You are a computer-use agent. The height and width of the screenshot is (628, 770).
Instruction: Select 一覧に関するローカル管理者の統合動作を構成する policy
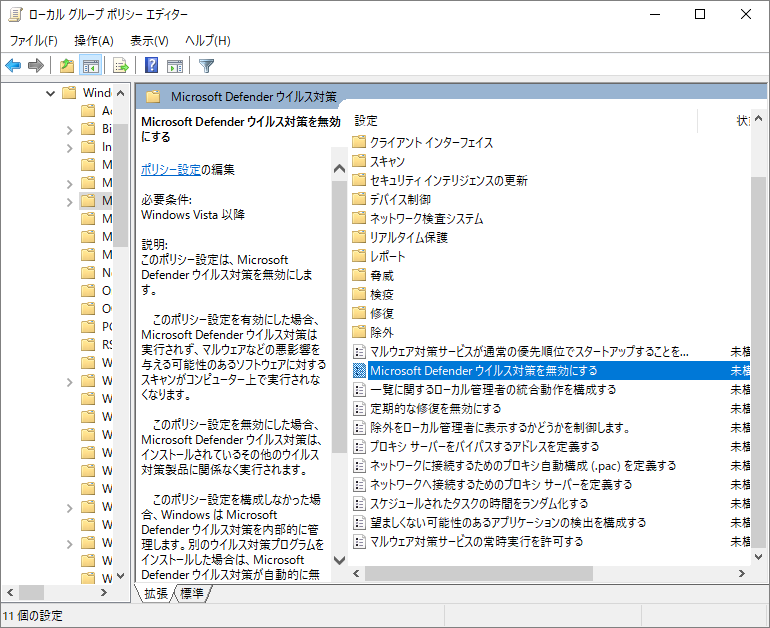(x=551, y=390)
